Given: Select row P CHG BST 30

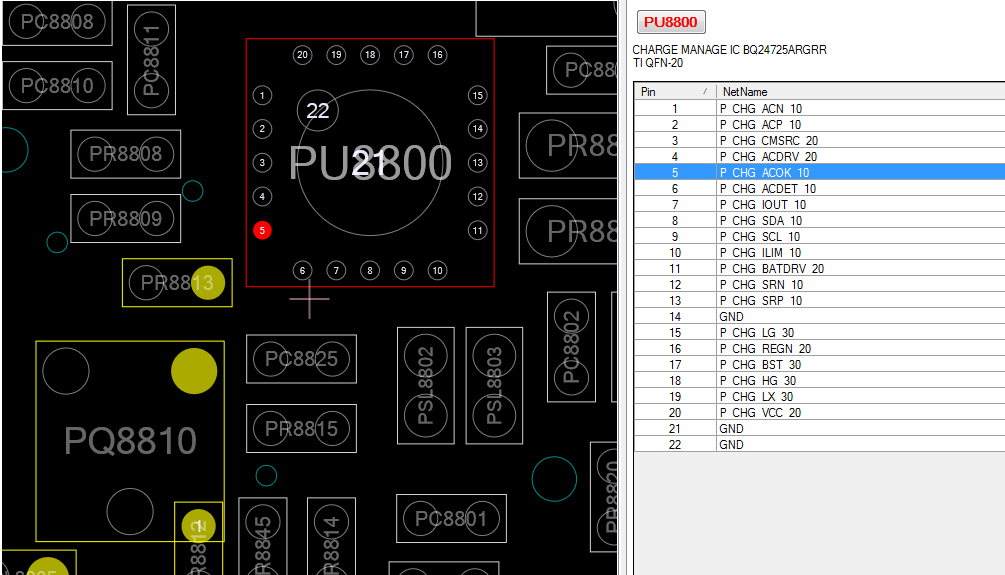Looking at the screenshot, I should coord(820,365).
